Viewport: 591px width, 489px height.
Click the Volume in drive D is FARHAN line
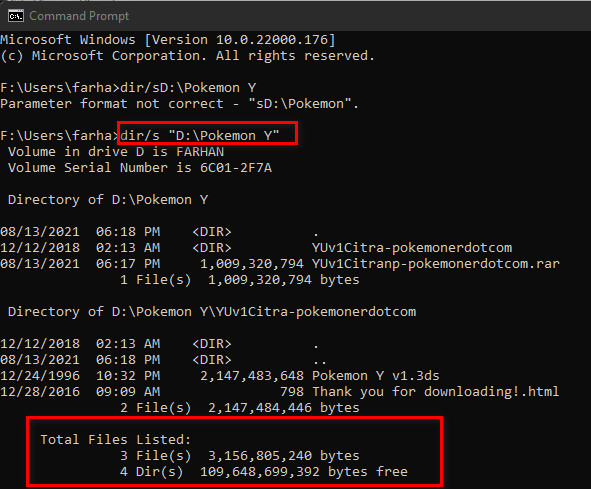[x=116, y=152]
